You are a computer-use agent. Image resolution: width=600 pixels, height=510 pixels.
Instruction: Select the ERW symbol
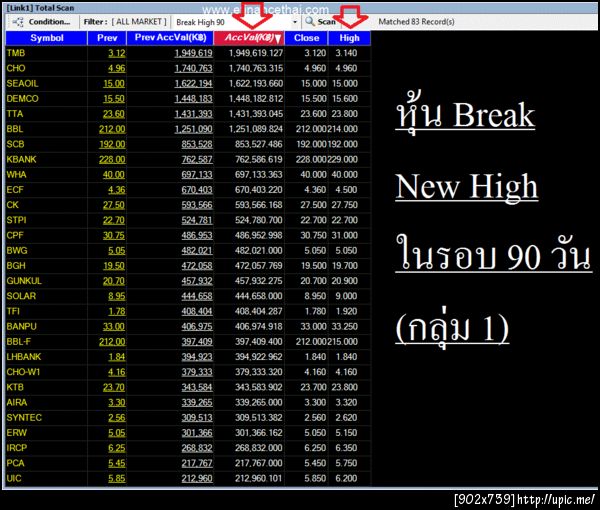(x=16, y=432)
